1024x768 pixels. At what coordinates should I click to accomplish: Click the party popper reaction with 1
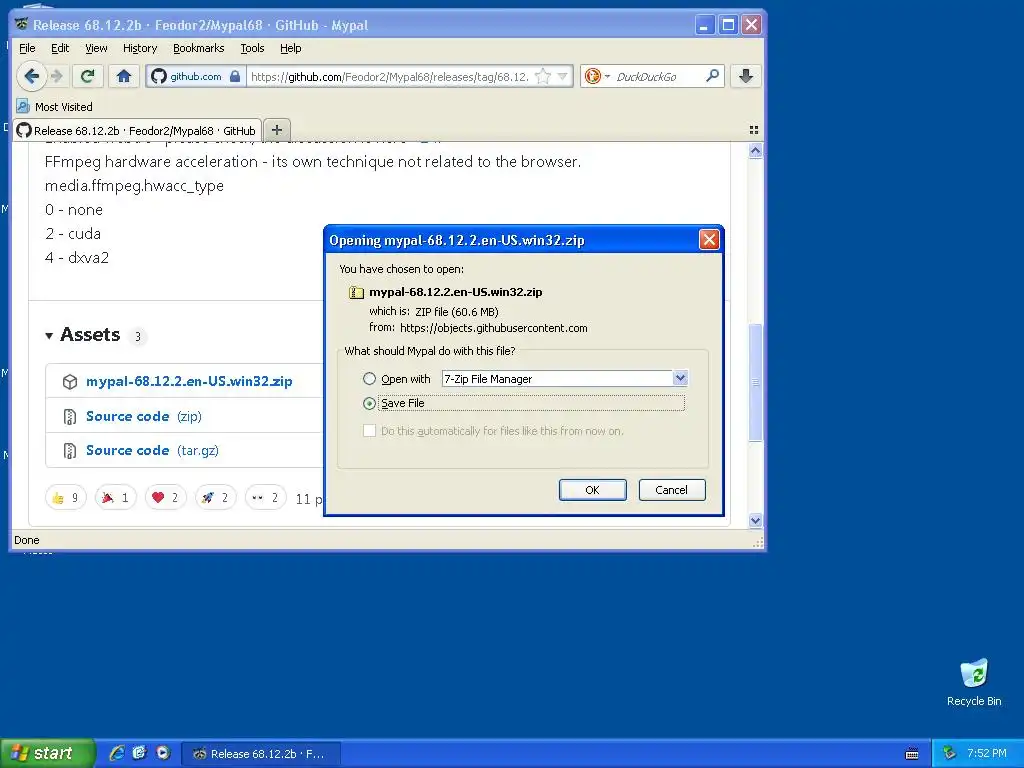[116, 498]
